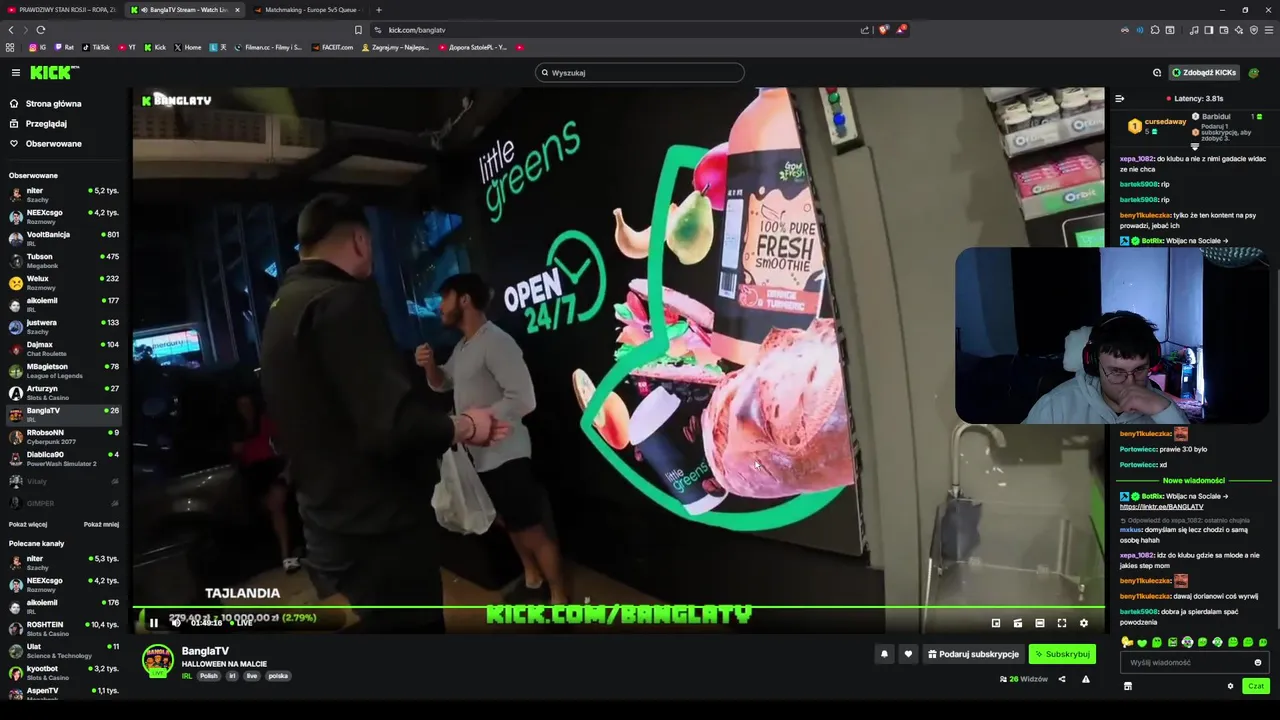Click the polska stream tag
This screenshot has height=720, width=1280.
point(278,676)
